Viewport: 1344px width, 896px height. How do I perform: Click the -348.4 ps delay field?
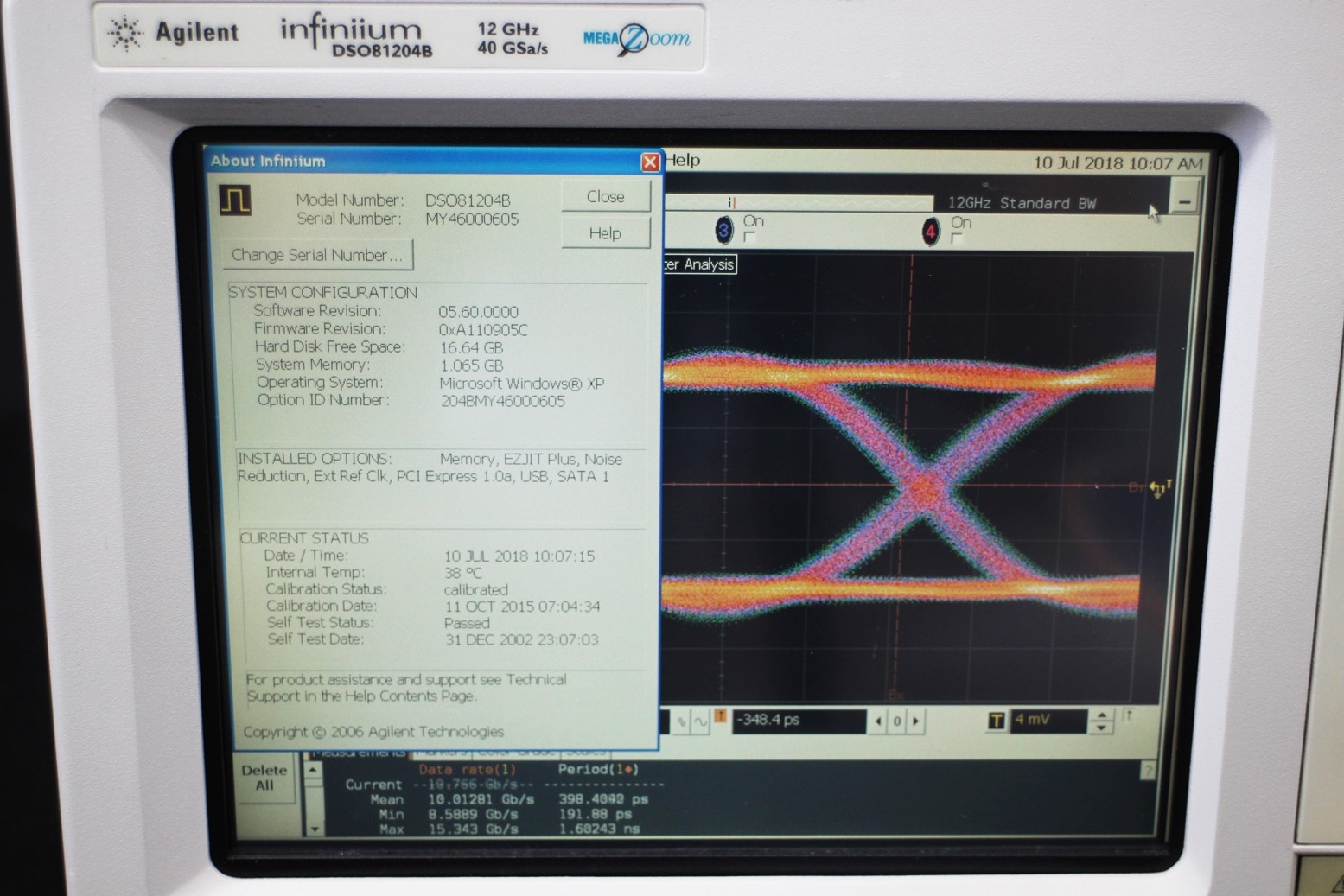(799, 720)
